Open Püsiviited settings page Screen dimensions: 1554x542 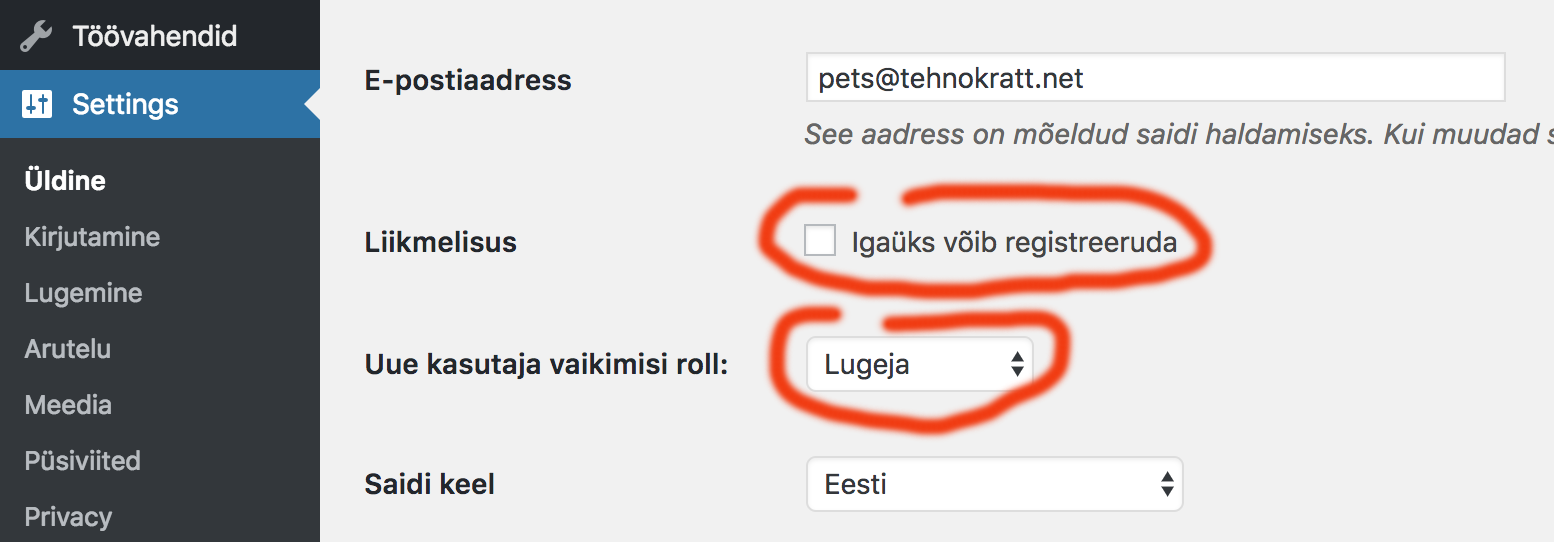pos(83,461)
